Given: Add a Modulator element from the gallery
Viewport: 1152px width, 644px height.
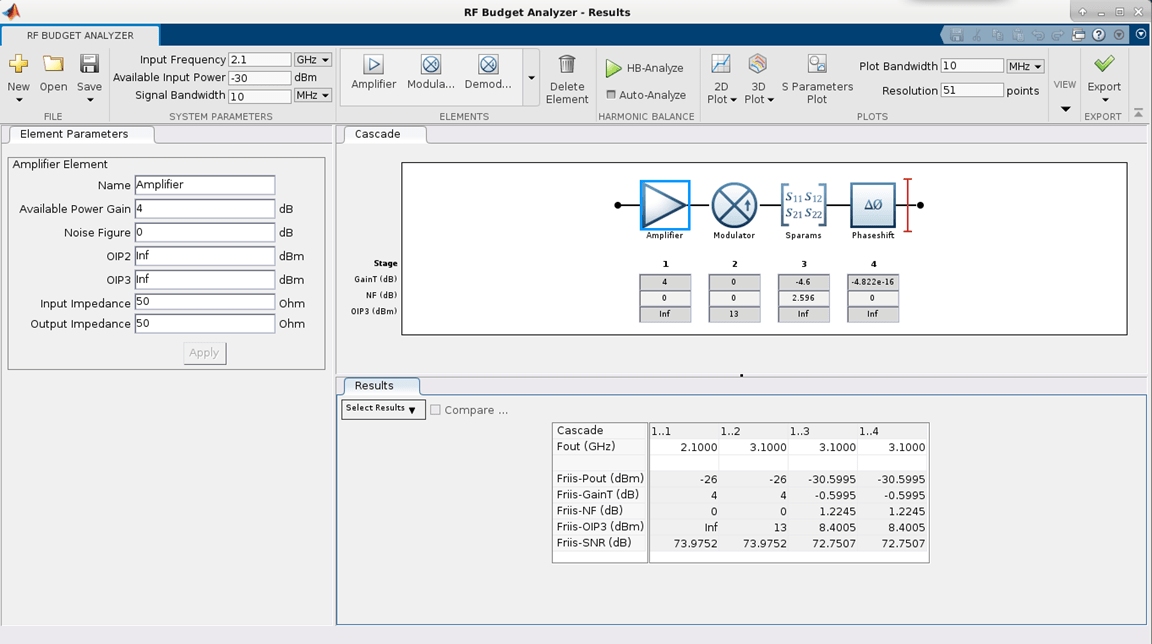Looking at the screenshot, I should (431, 66).
